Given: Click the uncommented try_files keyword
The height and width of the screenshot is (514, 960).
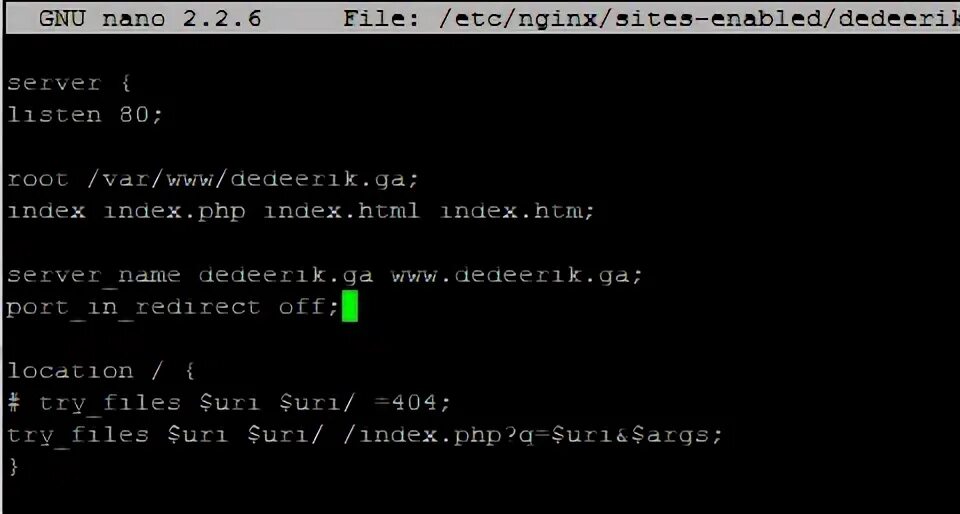Looking at the screenshot, I should pos(78,435).
